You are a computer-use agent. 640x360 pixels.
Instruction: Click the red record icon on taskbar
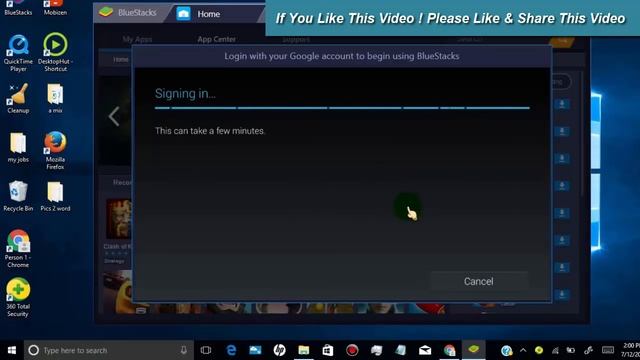(352, 350)
